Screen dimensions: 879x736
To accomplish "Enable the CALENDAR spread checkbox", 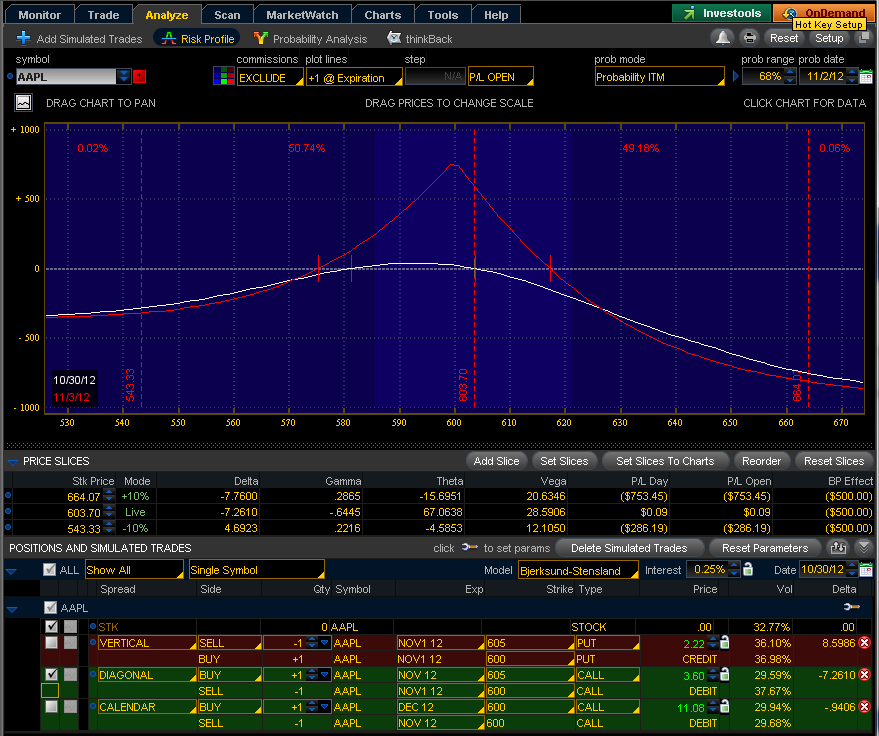I will point(51,706).
